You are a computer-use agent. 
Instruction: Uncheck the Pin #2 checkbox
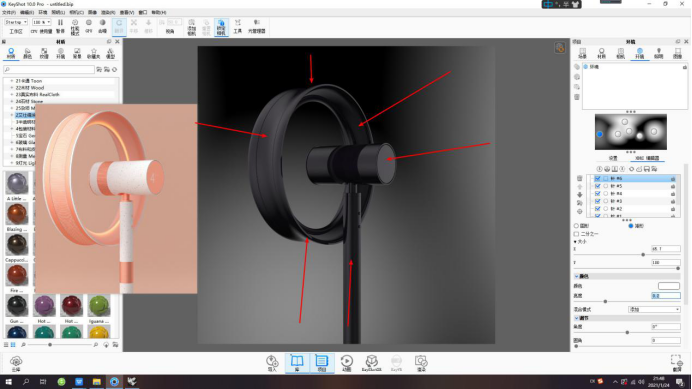pos(598,208)
